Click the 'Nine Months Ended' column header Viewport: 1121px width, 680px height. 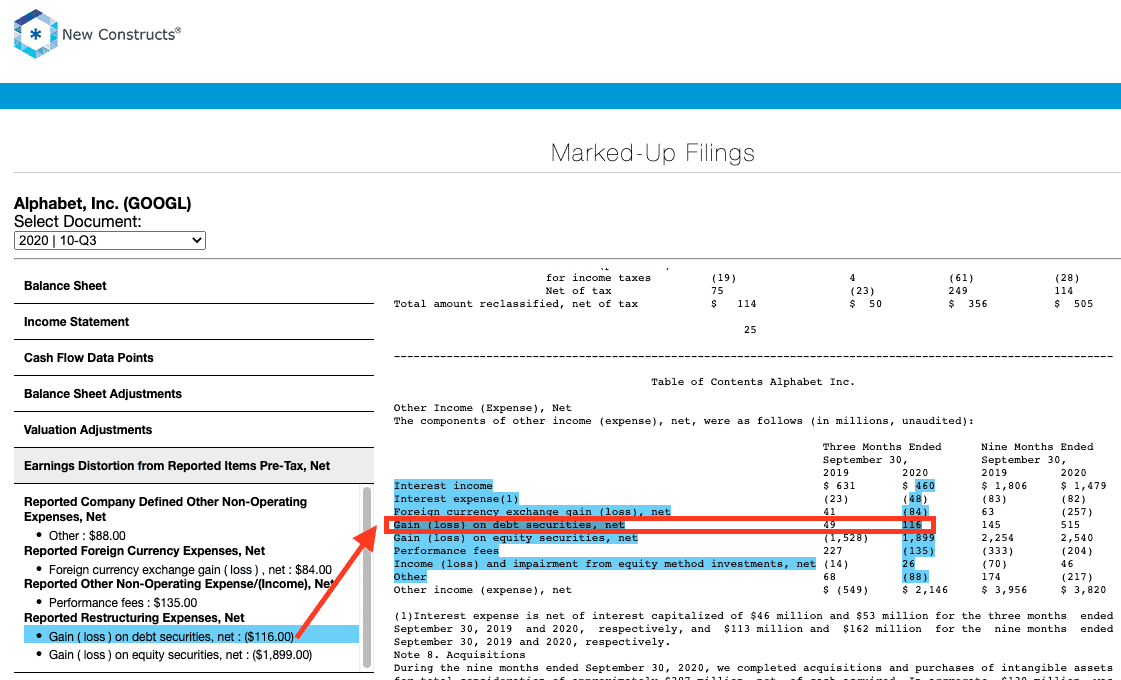click(1037, 447)
